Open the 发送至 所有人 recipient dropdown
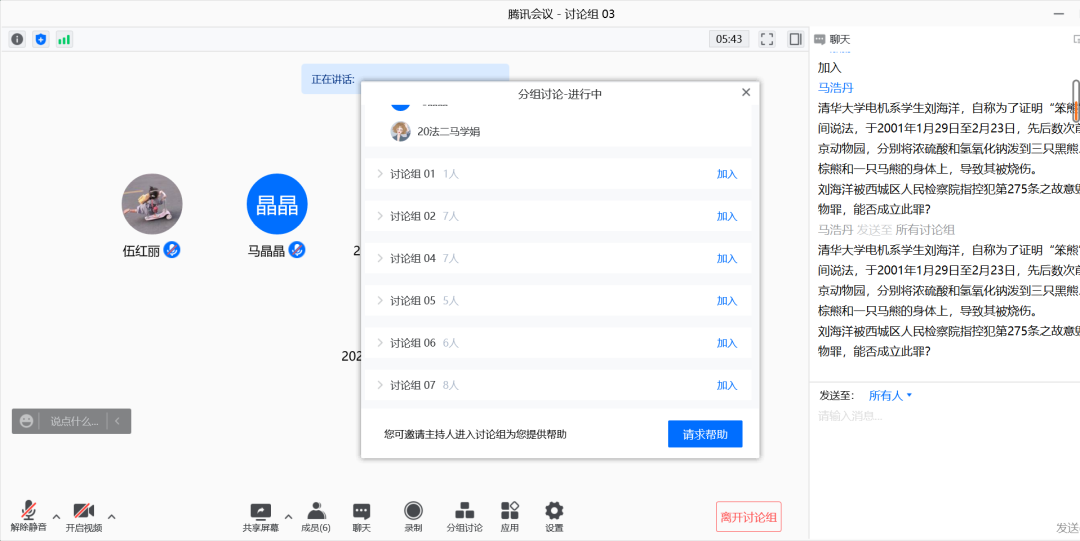Image resolution: width=1080 pixels, height=541 pixels. click(x=890, y=395)
